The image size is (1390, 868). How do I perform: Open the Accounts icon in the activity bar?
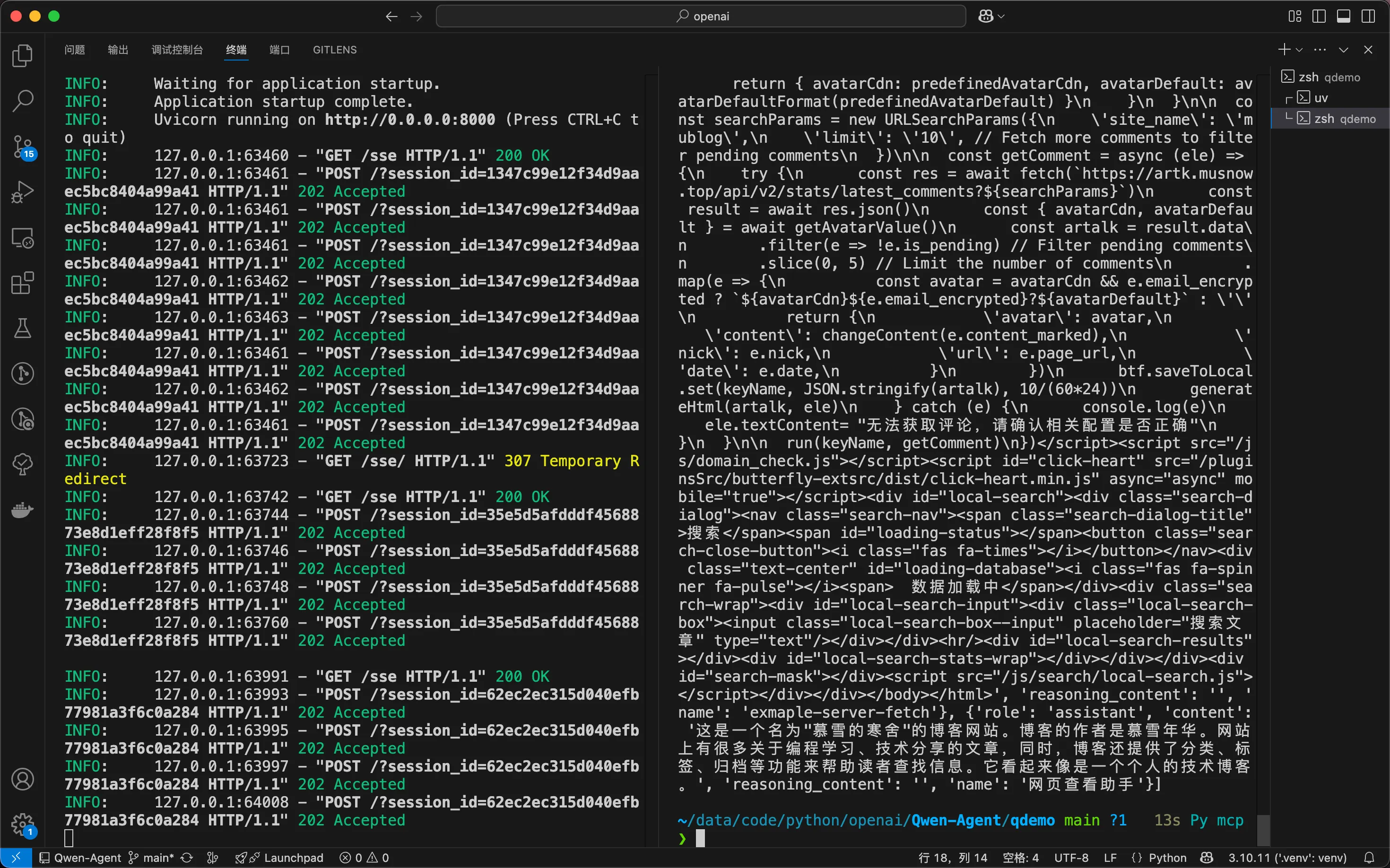point(23,779)
